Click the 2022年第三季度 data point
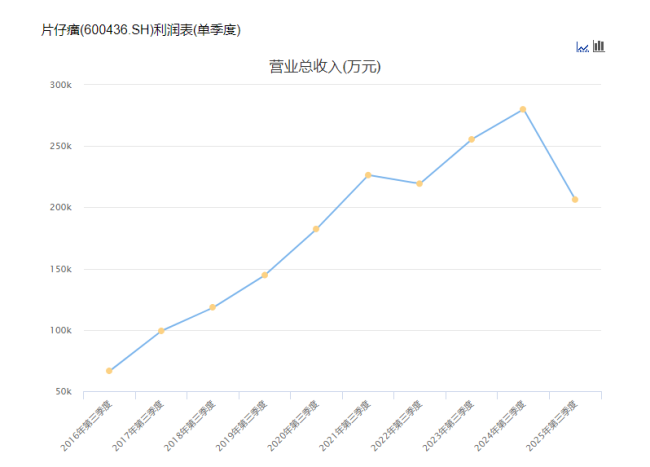650x467 pixels. [x=420, y=184]
